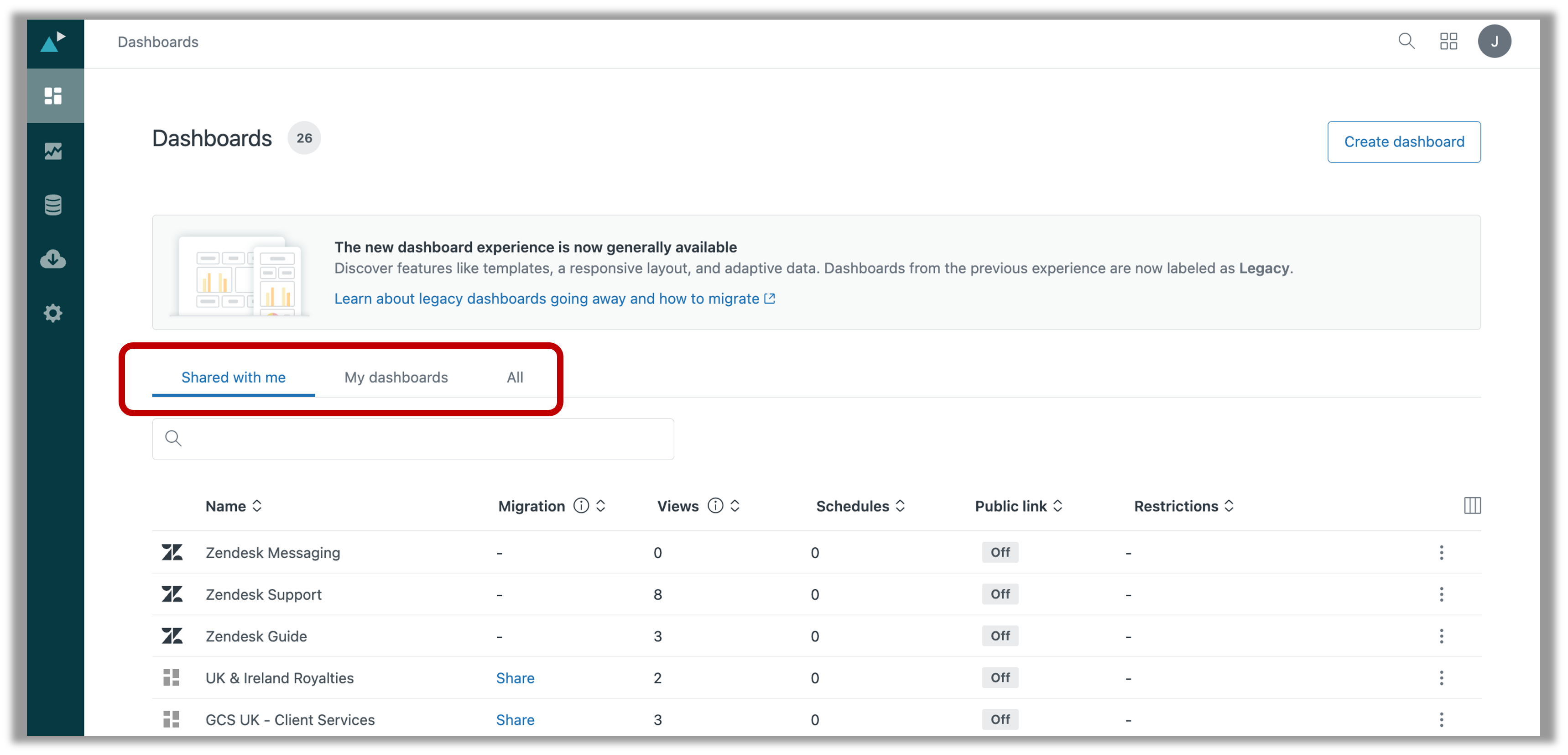Image resolution: width=1568 pixels, height=755 pixels.
Task: Open the user profile avatar J
Action: 1494,42
